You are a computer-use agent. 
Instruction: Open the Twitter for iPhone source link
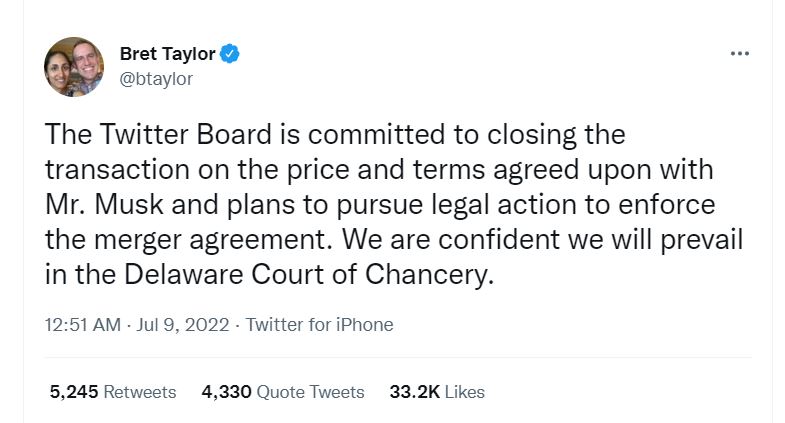pyautogui.click(x=319, y=325)
